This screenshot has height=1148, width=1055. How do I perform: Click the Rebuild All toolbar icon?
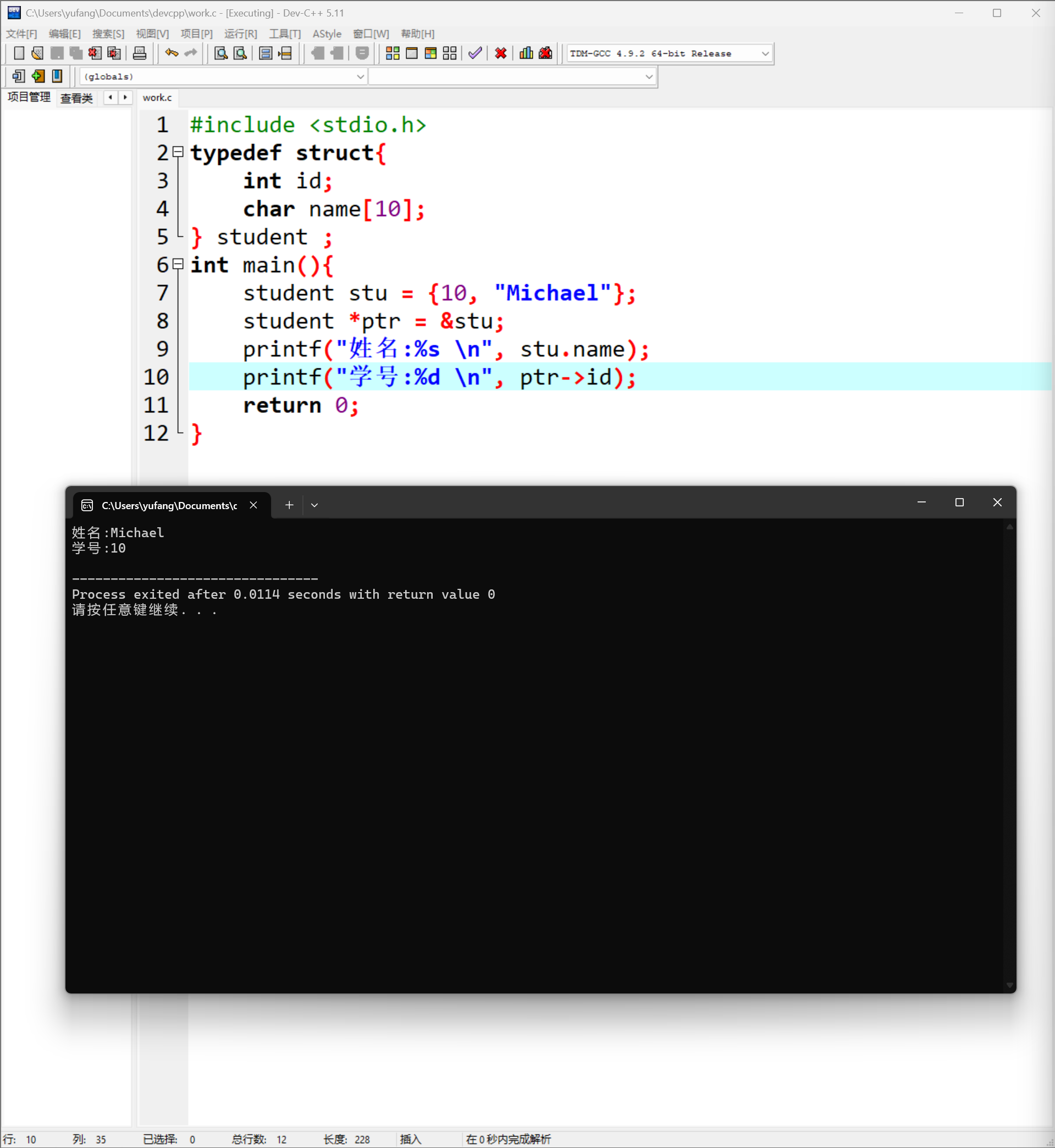[450, 53]
